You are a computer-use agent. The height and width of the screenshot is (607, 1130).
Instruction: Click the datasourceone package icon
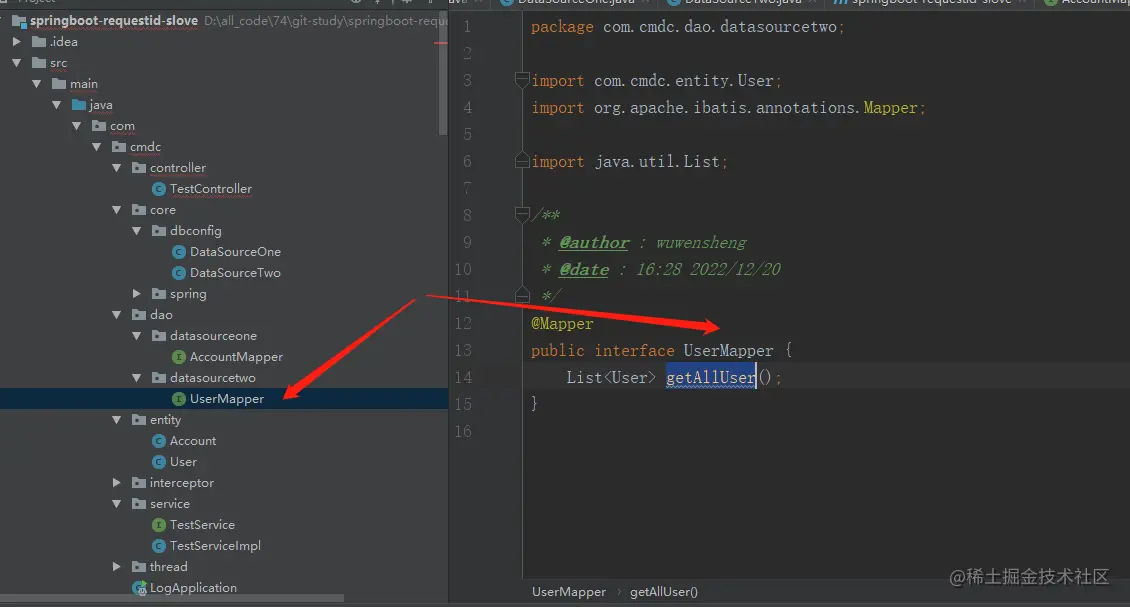tap(159, 335)
